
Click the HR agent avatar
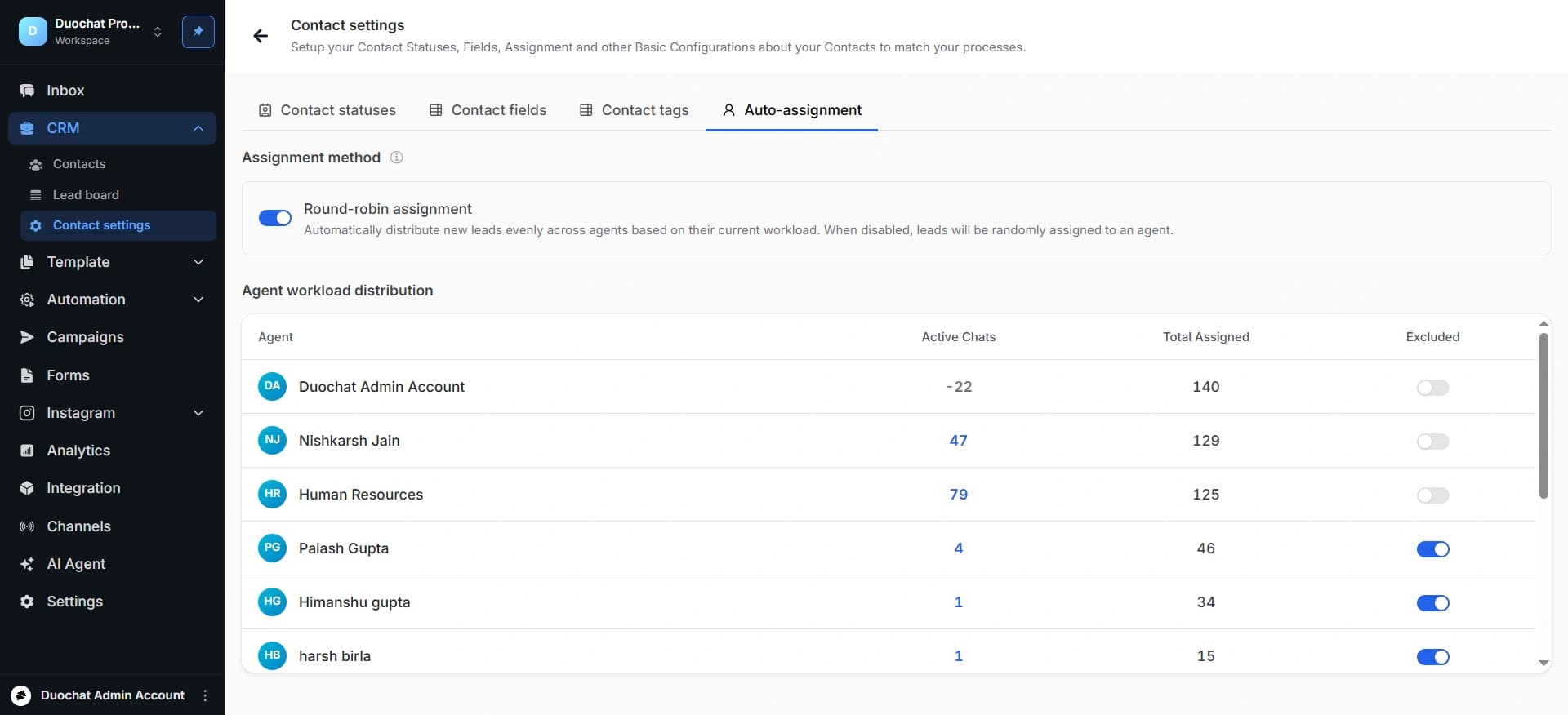(x=272, y=494)
